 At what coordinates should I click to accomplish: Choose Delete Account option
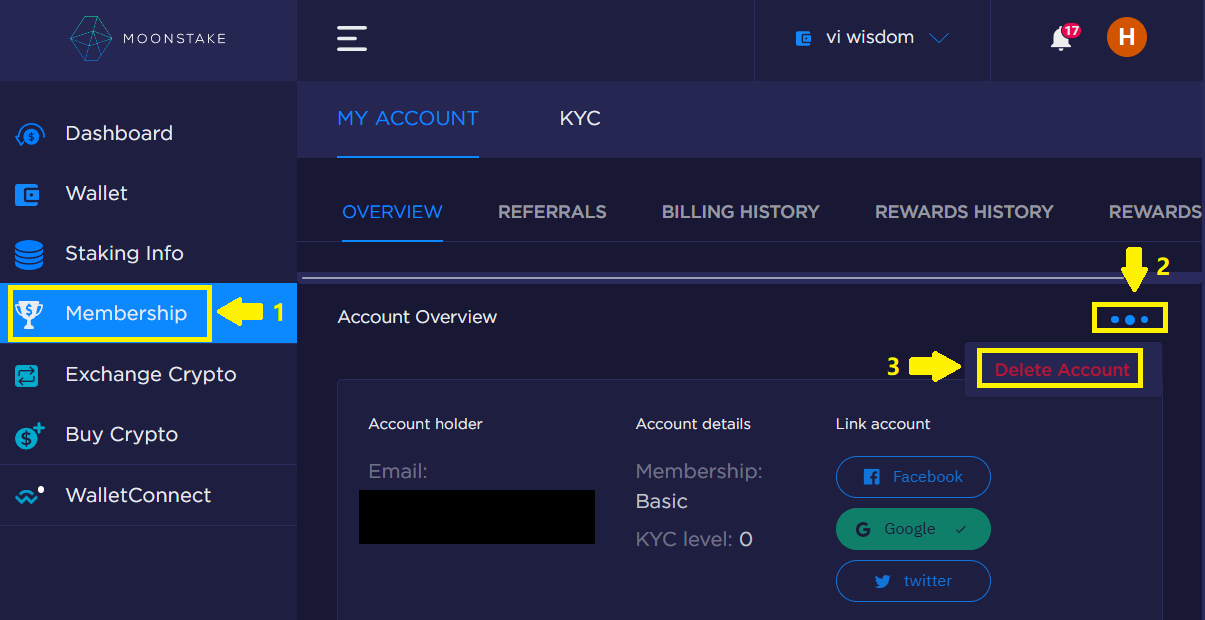[x=1062, y=370]
